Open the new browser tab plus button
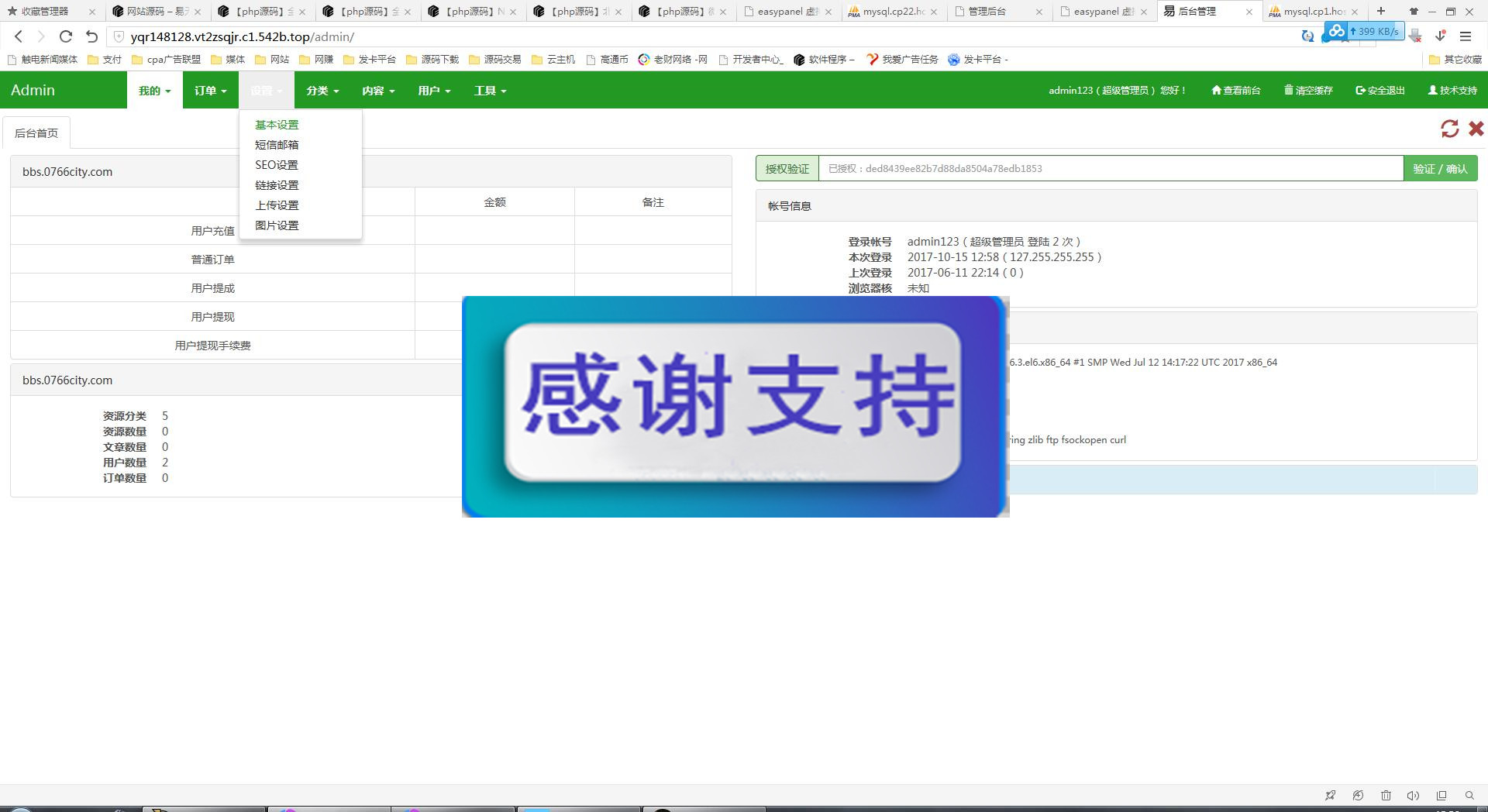This screenshot has height=812, width=1488. 1380,11
